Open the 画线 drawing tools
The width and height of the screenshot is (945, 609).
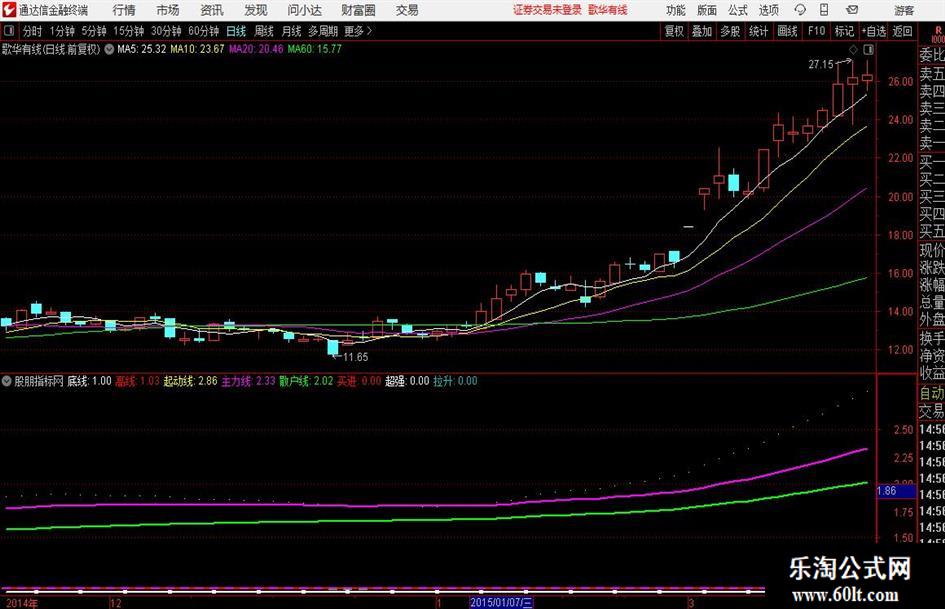(x=787, y=31)
